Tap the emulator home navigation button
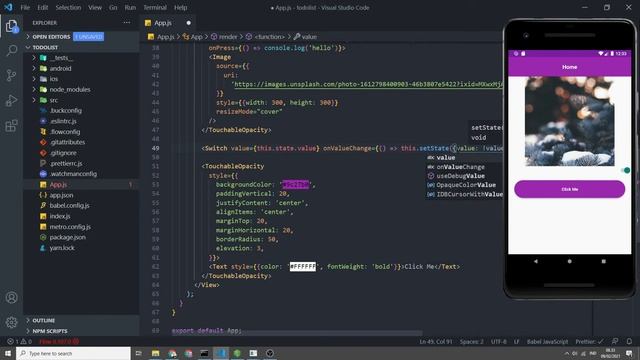The image size is (640, 360). (x=569, y=261)
